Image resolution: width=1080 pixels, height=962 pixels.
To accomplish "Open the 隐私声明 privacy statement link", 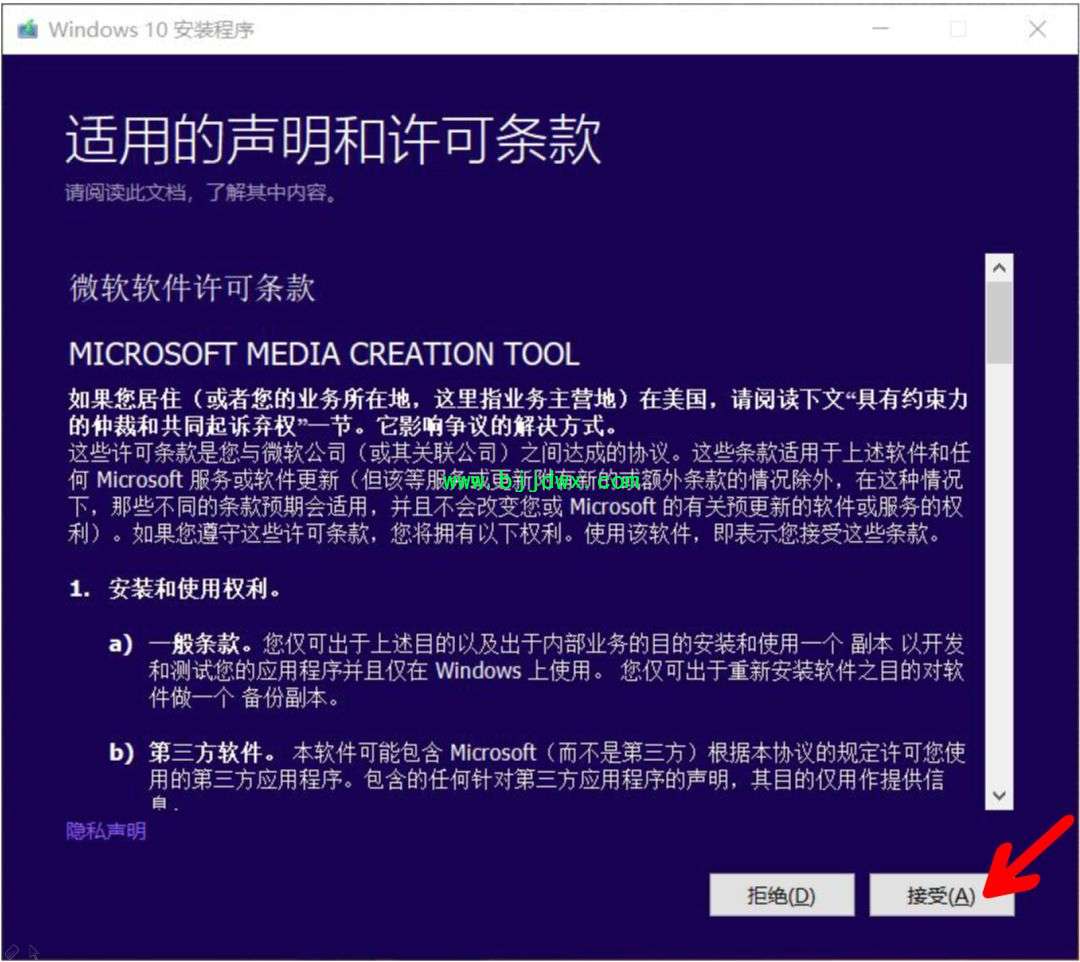I will 106,831.
